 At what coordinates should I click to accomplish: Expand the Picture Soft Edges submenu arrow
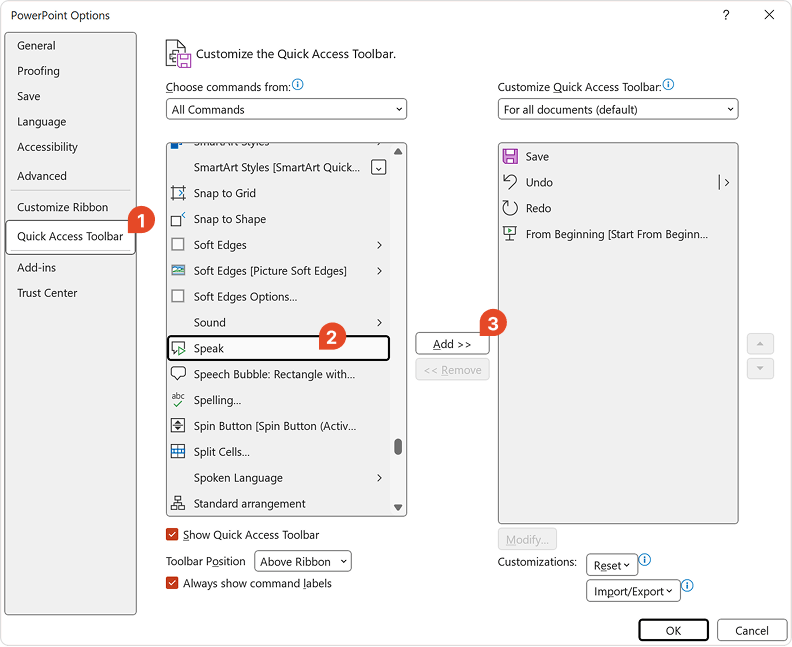point(379,271)
